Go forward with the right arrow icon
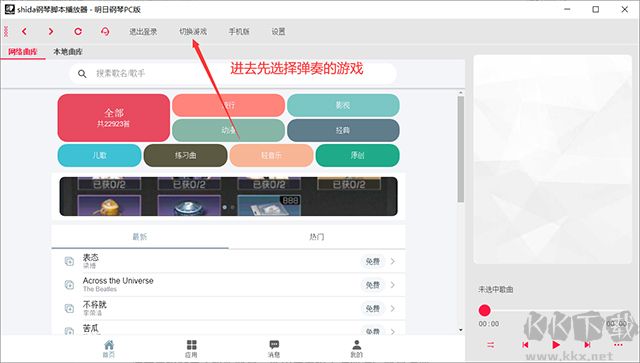This screenshot has height=363, width=640. (51, 31)
